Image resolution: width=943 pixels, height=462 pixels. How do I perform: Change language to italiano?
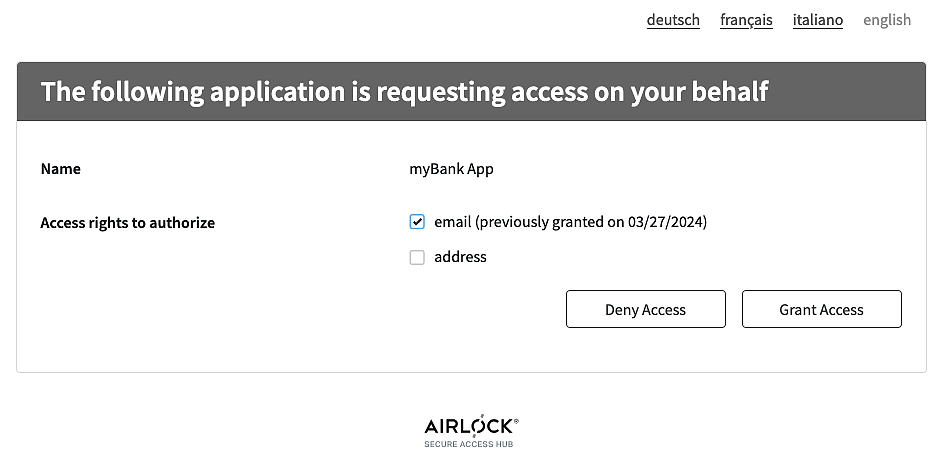click(817, 20)
